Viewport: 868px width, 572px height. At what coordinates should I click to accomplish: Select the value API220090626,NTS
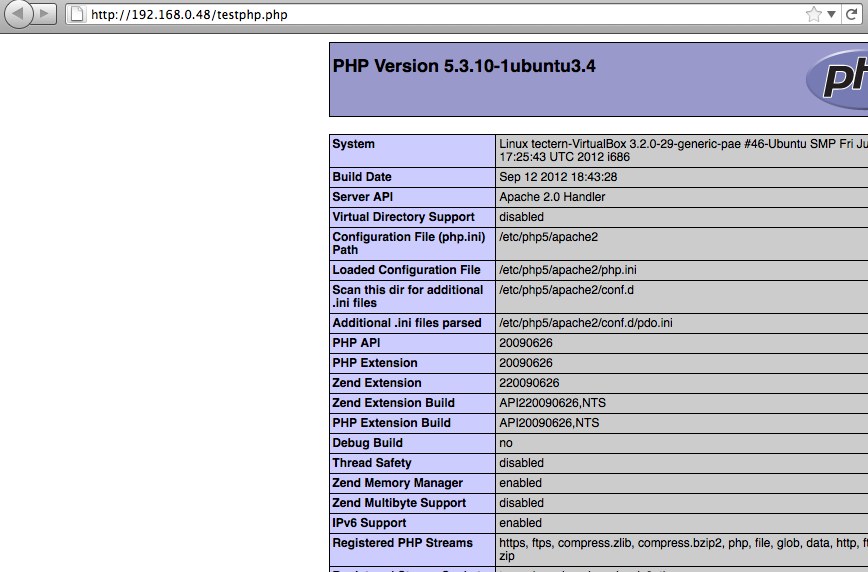(x=552, y=403)
